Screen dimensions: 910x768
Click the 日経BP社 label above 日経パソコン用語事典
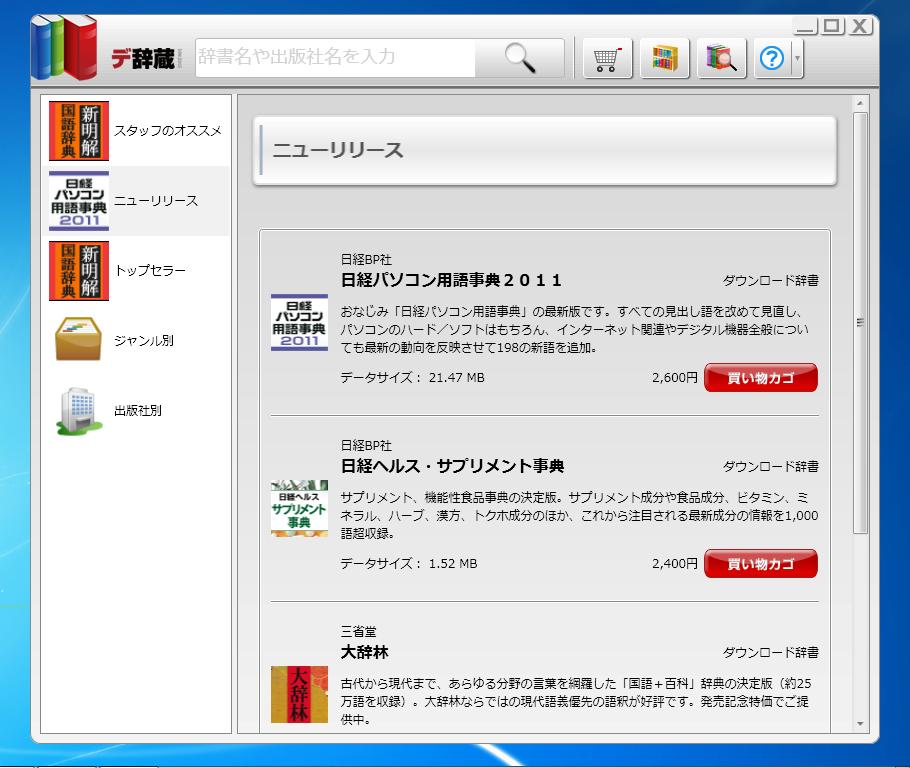coord(366,259)
